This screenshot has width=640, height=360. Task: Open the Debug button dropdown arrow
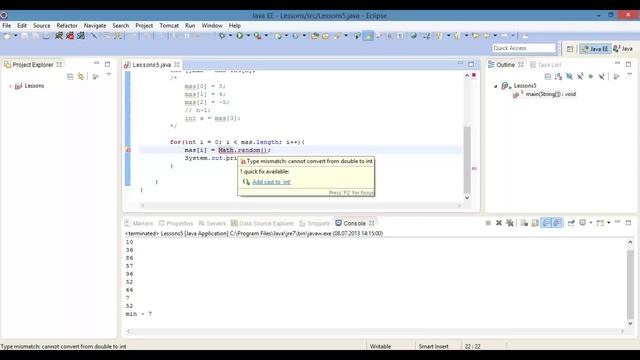click(230, 36)
